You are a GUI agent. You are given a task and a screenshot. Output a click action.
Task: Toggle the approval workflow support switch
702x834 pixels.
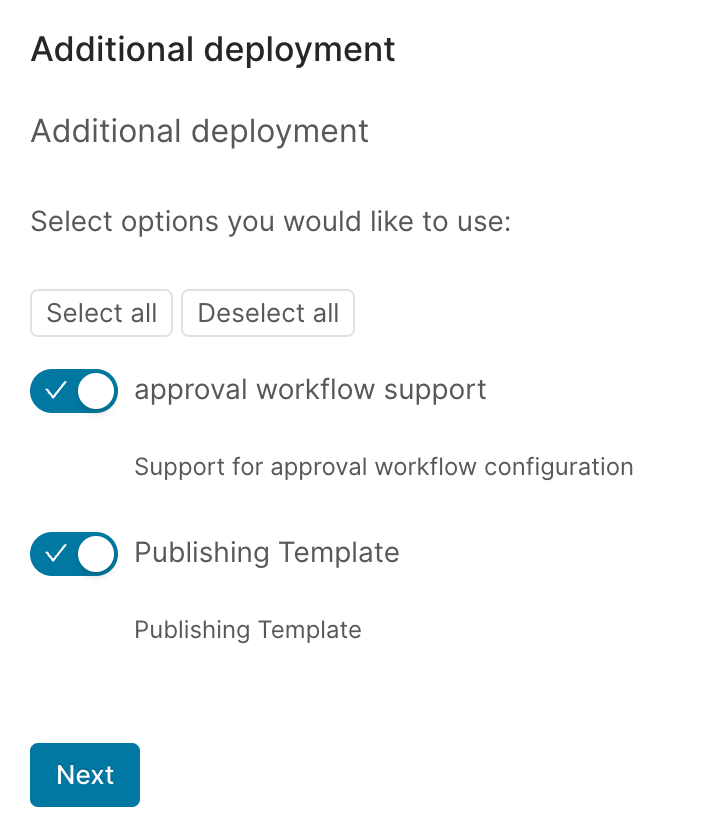(74, 391)
